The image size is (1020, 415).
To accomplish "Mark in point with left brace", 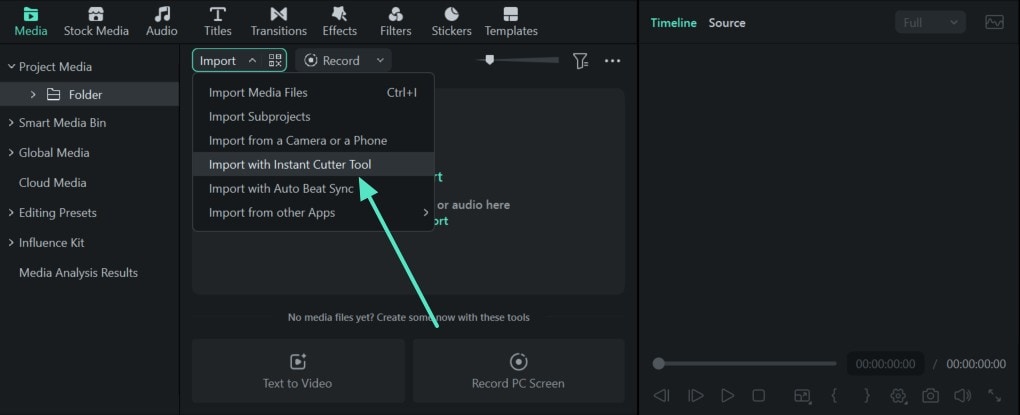I will point(834,395).
